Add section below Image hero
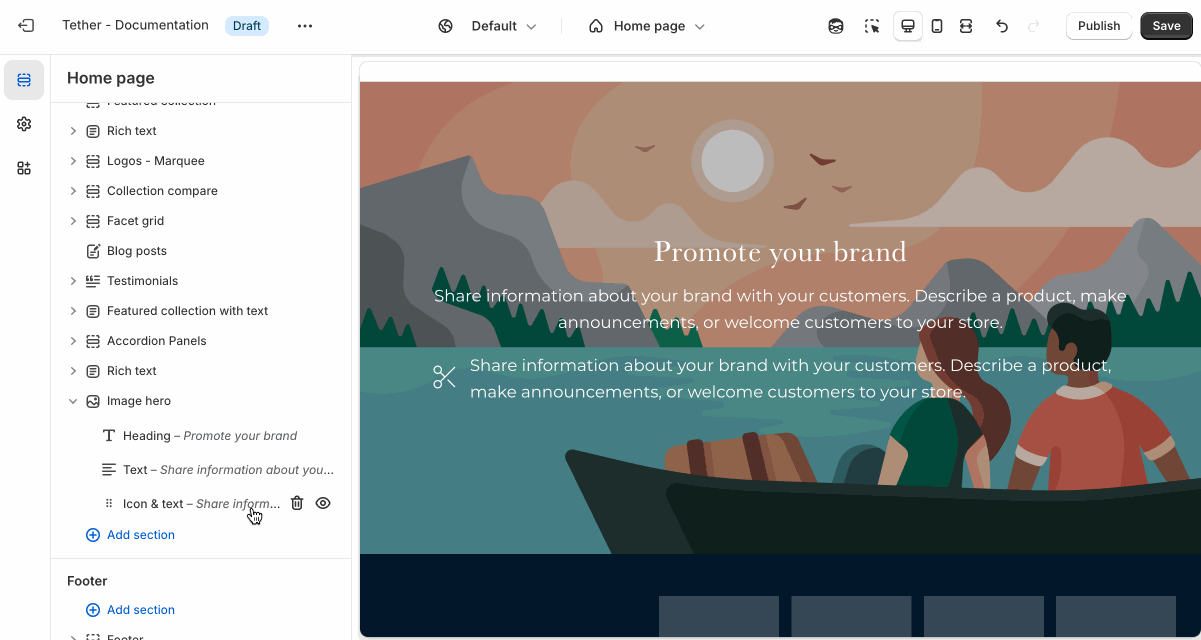Viewport: 1201px width, 640px height. tap(130, 535)
